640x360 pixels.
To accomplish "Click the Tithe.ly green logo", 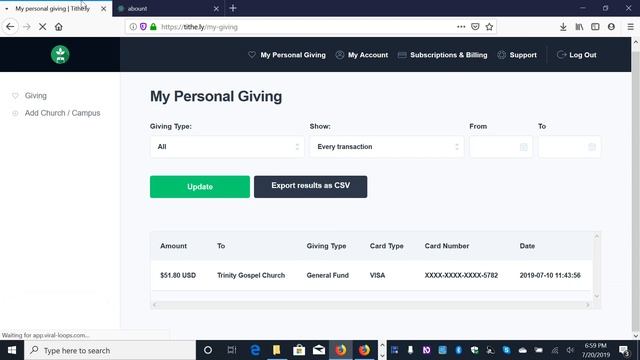I will click(x=60, y=54).
